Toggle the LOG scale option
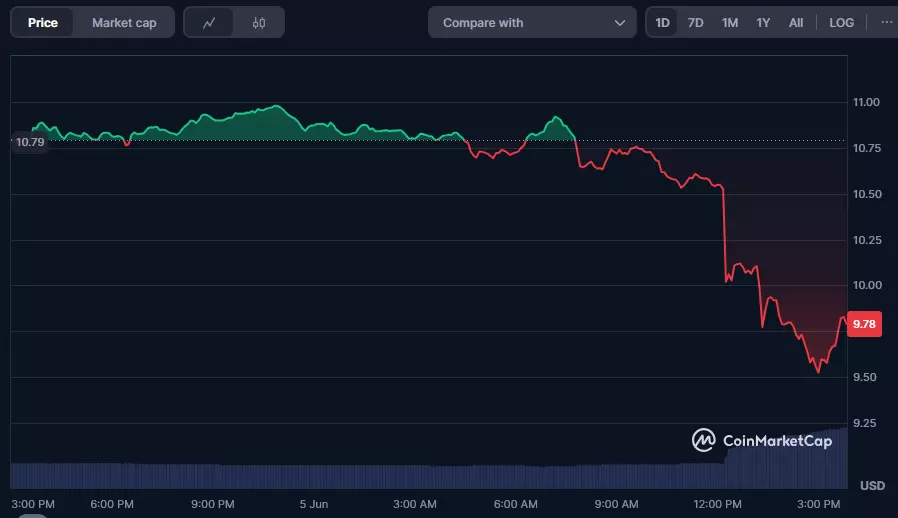The image size is (898, 518). coord(841,23)
